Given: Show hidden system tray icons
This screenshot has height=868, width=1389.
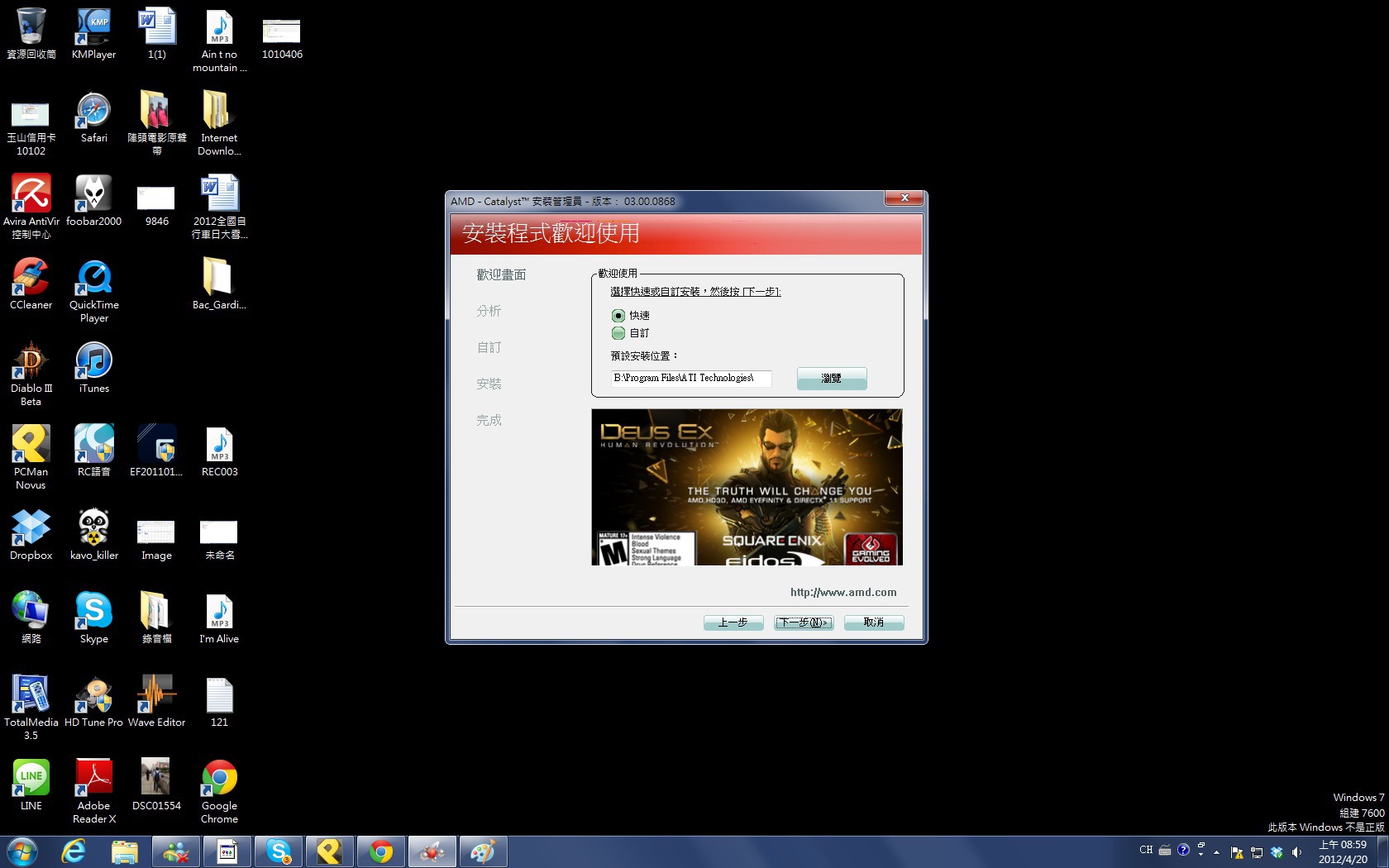Looking at the screenshot, I should 1217,851.
